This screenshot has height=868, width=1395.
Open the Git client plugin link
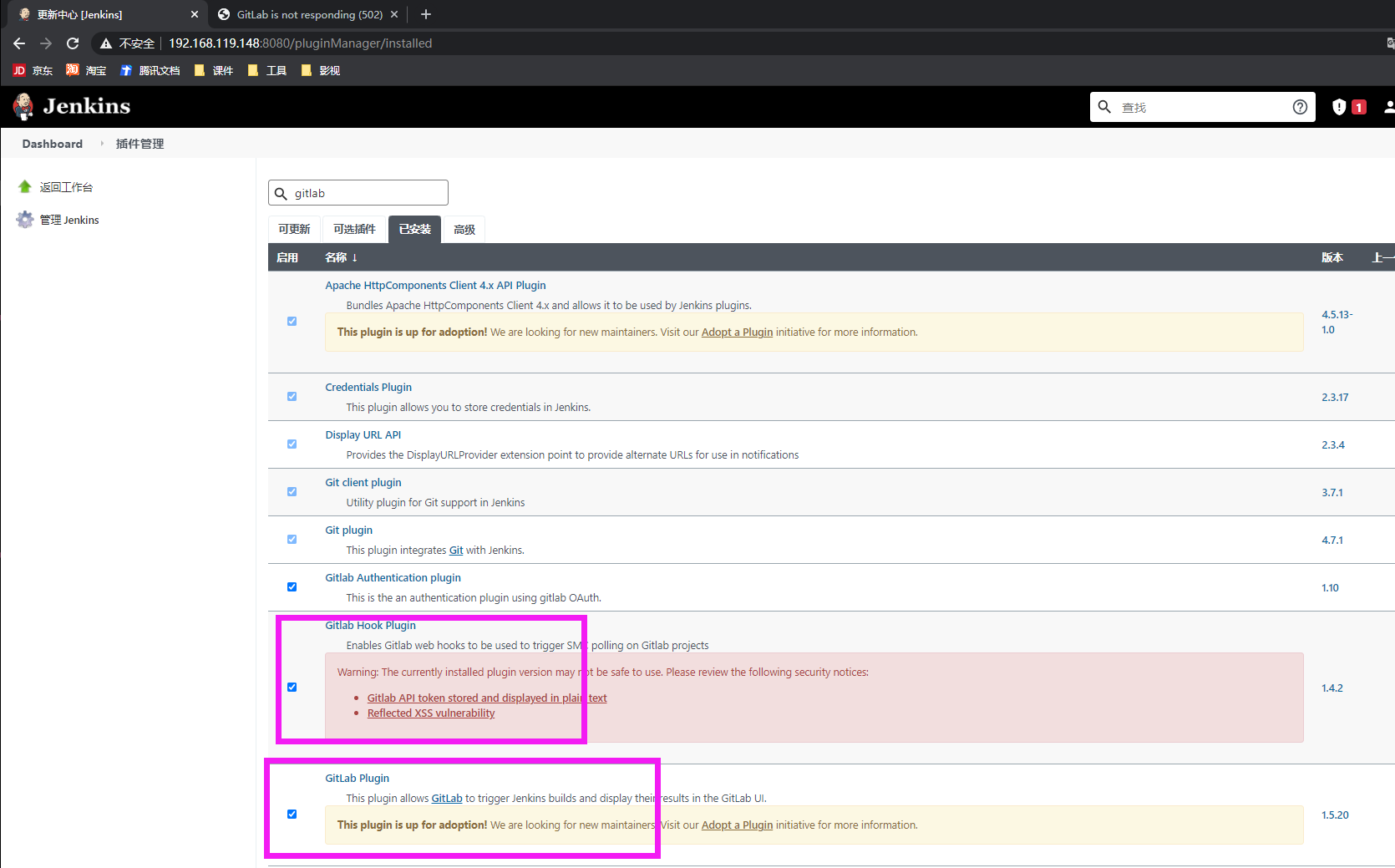[363, 483]
